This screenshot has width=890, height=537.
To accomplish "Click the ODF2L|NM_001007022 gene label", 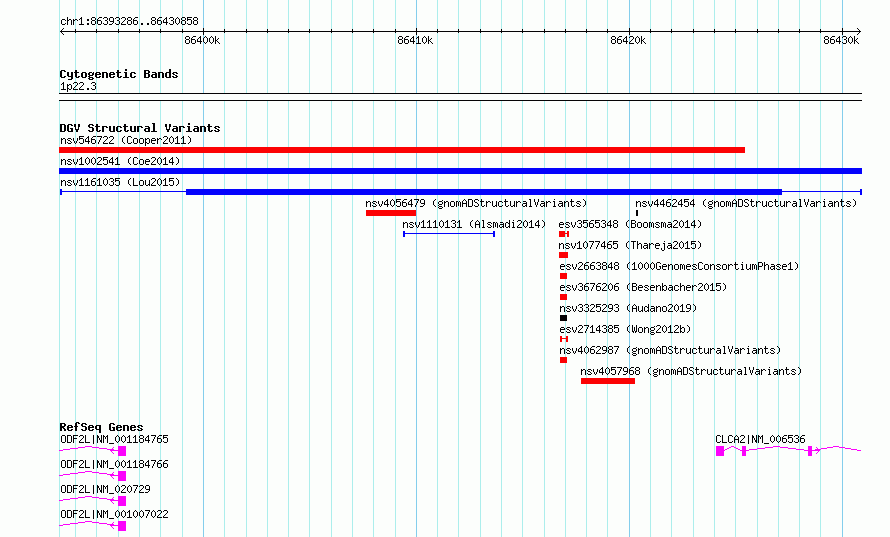I will click(x=114, y=514).
